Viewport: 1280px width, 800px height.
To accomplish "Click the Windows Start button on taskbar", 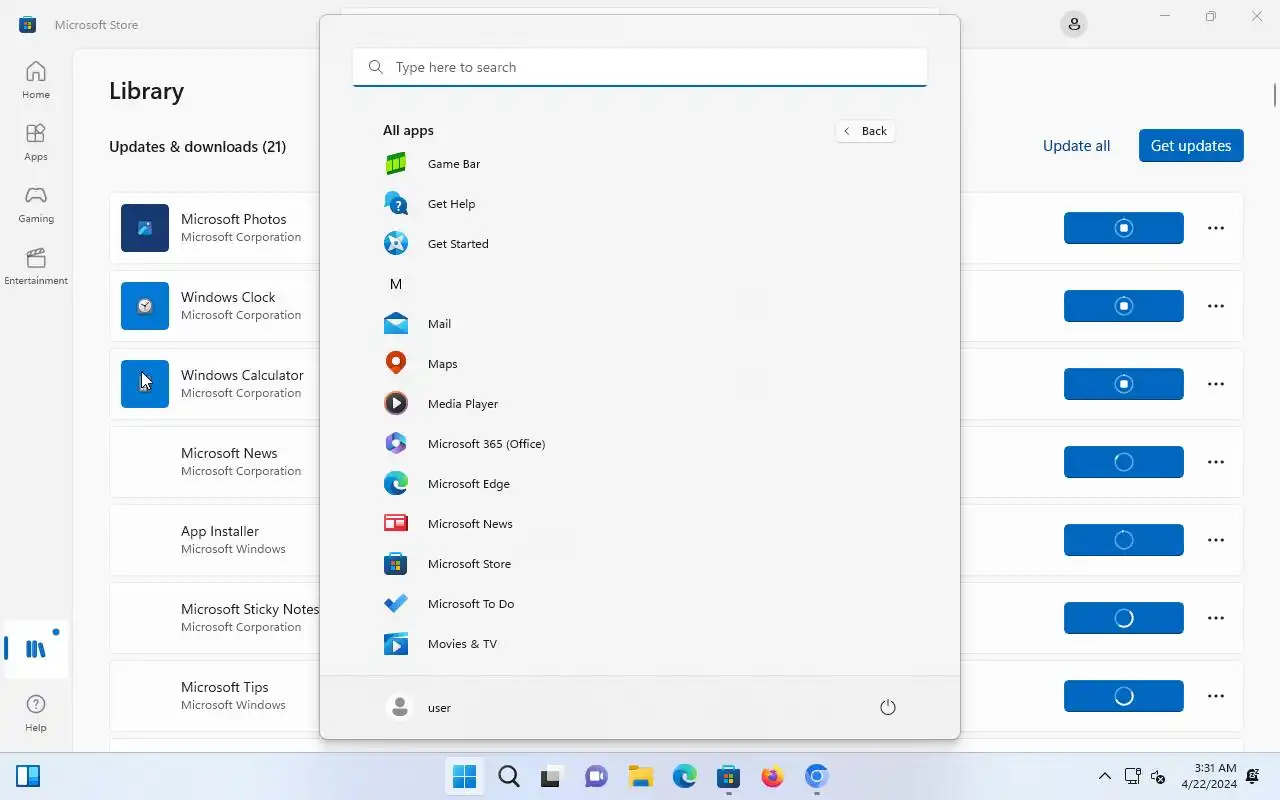I will tap(464, 776).
